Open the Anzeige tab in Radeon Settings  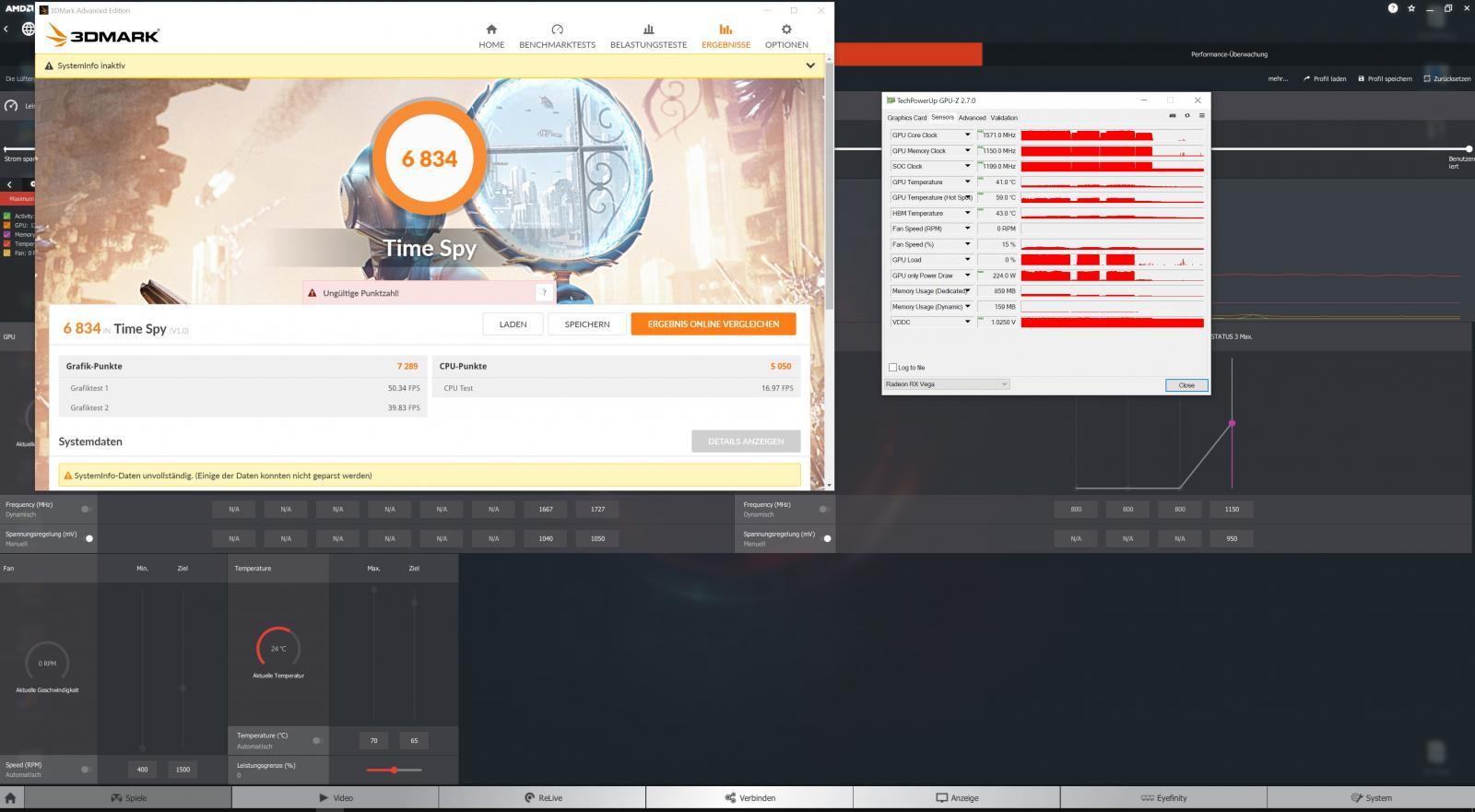pyautogui.click(x=957, y=798)
